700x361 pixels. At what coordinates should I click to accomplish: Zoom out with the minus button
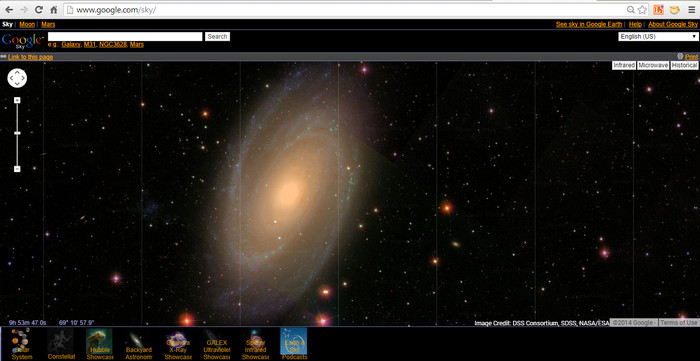point(17,169)
